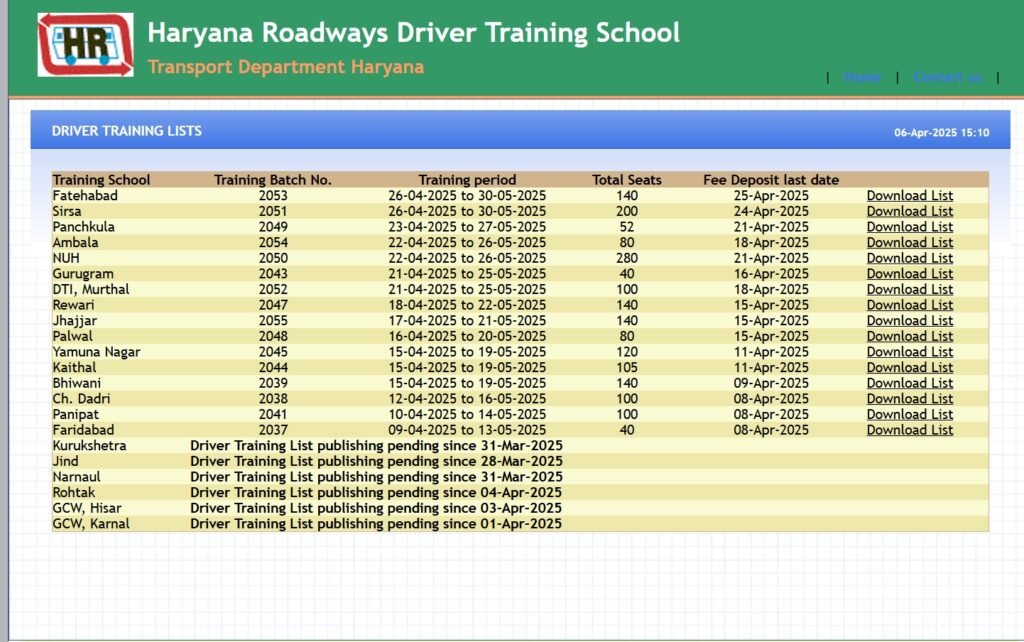Select the 'Gurugram' school name cell

83,274
